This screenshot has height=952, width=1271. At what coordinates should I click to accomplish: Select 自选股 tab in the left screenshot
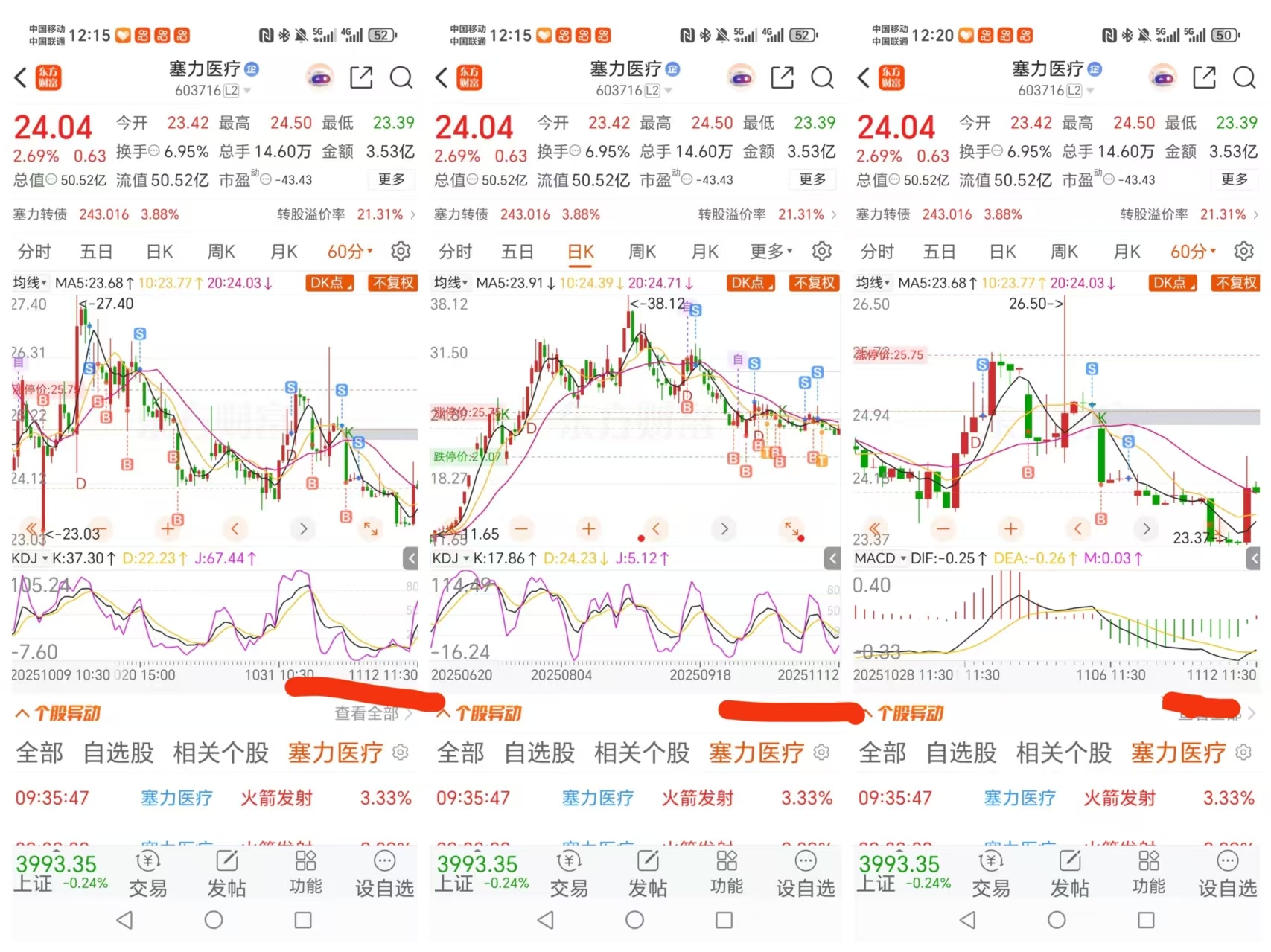(118, 753)
